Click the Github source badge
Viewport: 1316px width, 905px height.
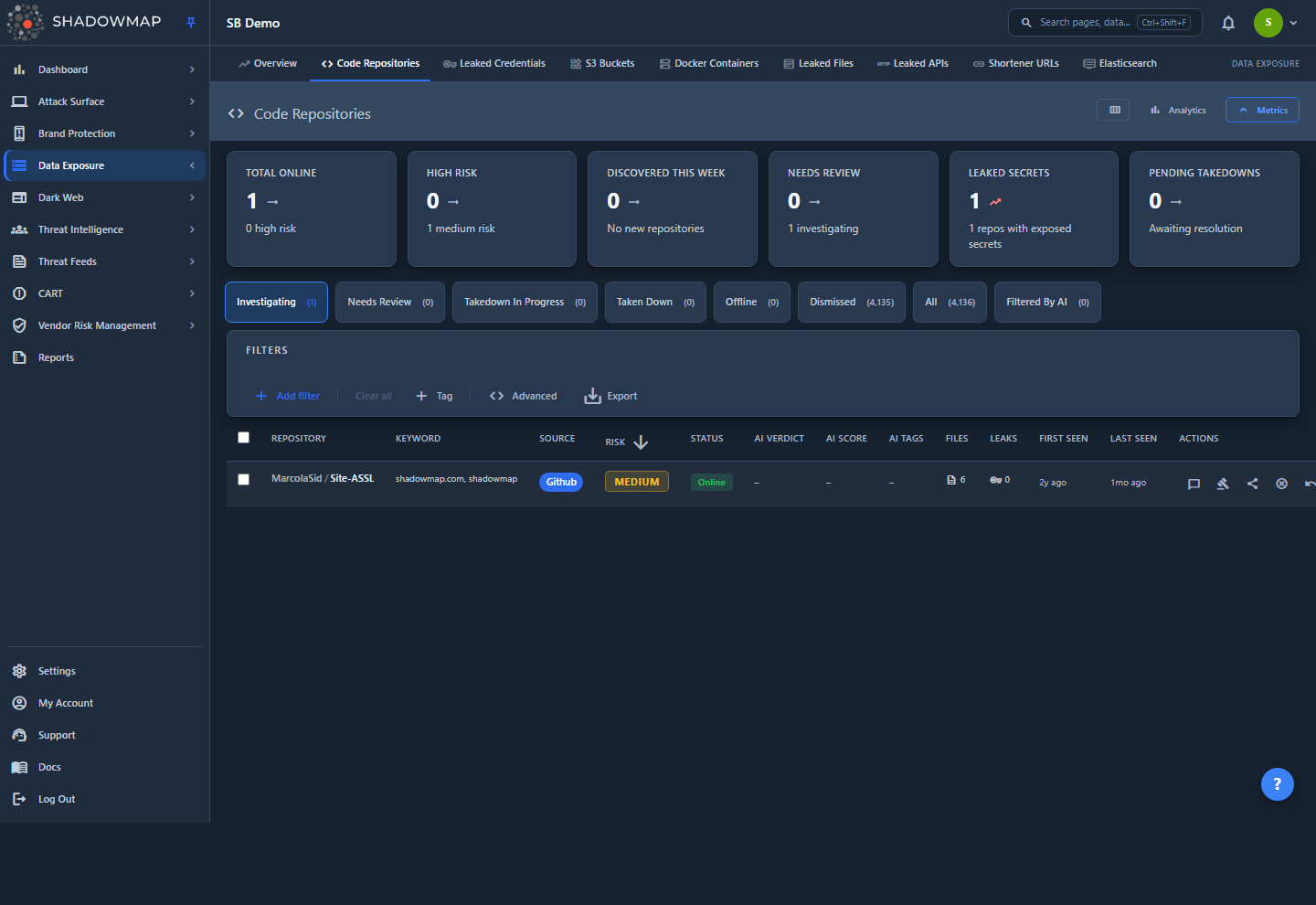(x=561, y=482)
